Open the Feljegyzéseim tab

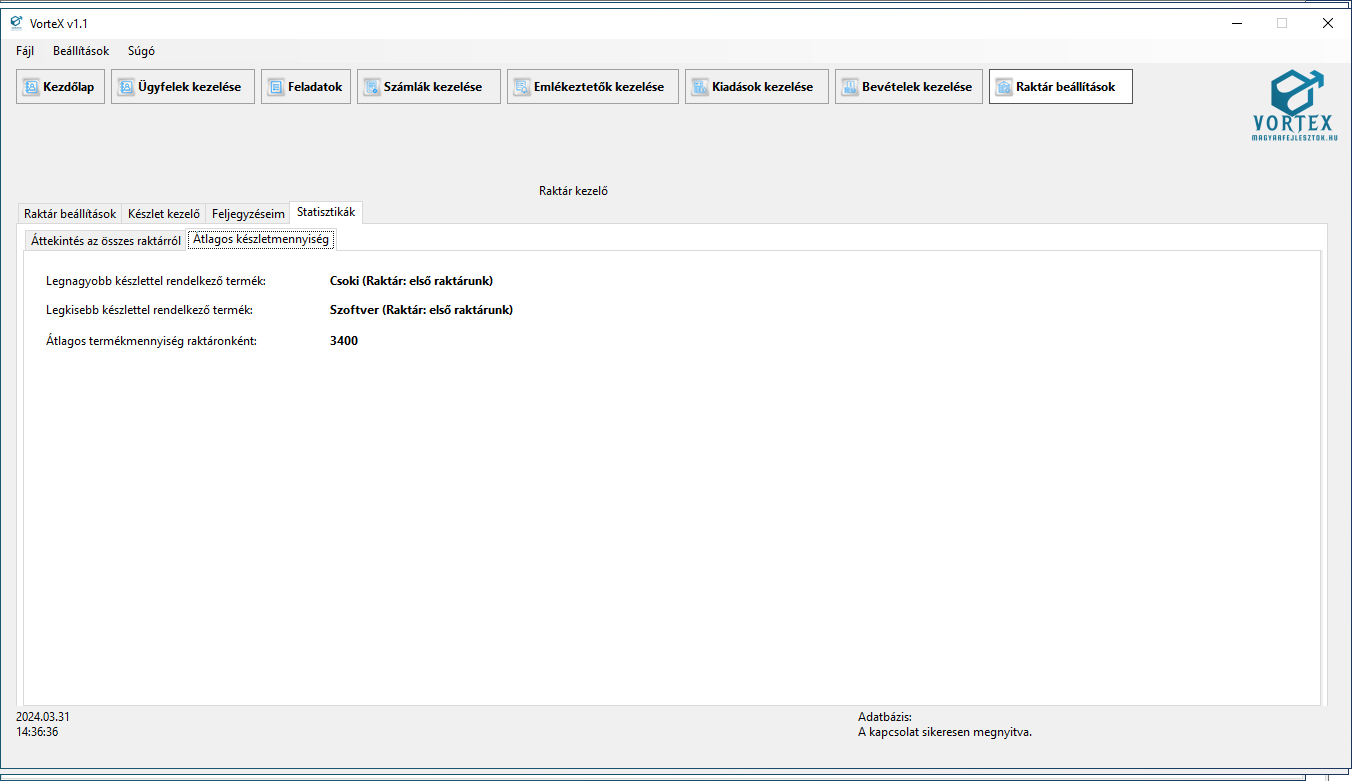[x=248, y=214]
